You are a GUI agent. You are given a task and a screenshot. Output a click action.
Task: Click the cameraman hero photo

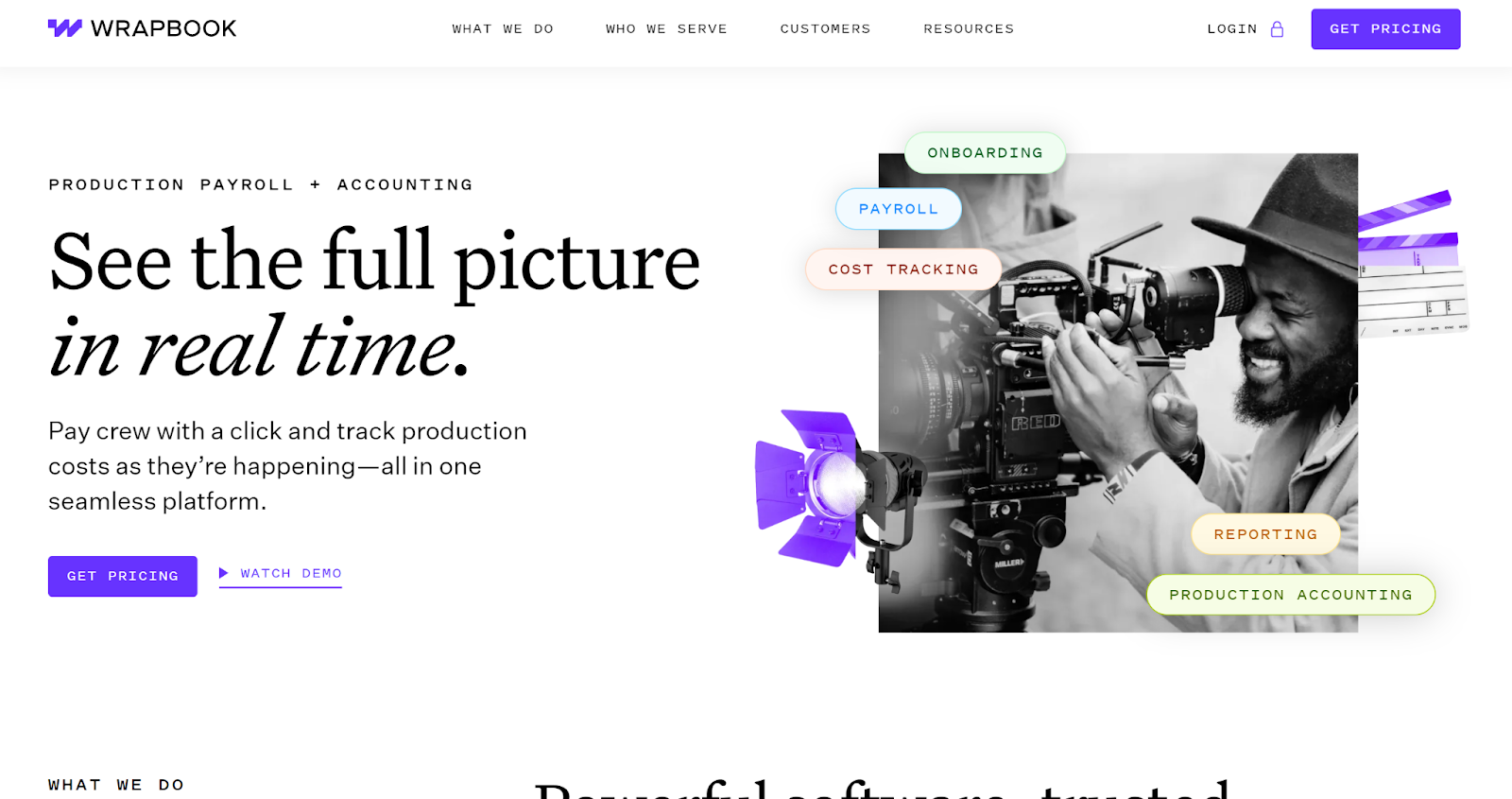tap(1118, 392)
